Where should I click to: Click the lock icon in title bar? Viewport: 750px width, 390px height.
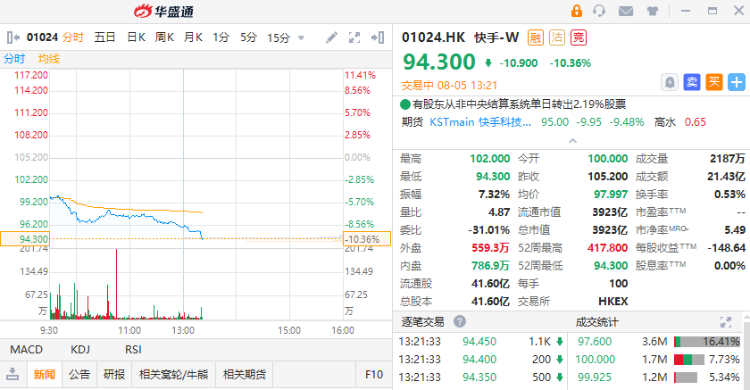pos(576,11)
